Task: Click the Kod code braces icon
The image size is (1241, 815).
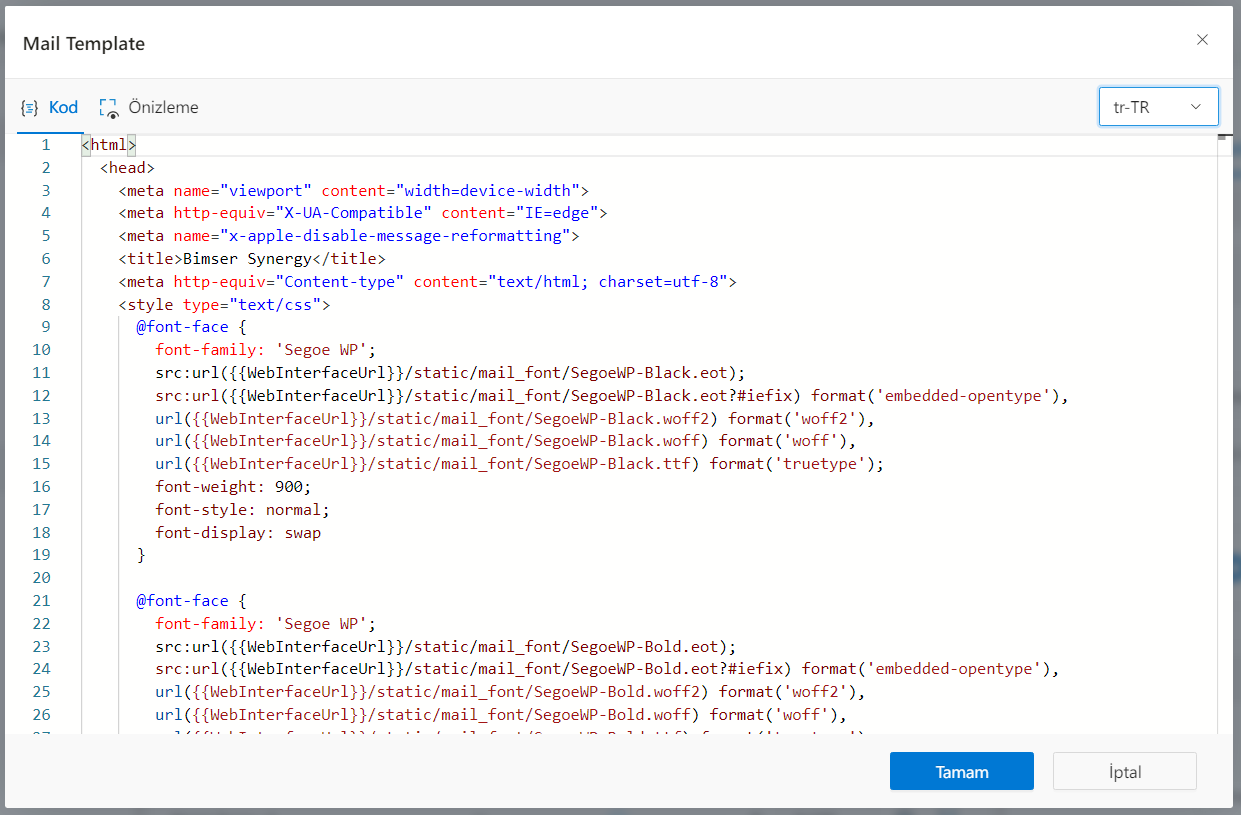Action: click(30, 108)
